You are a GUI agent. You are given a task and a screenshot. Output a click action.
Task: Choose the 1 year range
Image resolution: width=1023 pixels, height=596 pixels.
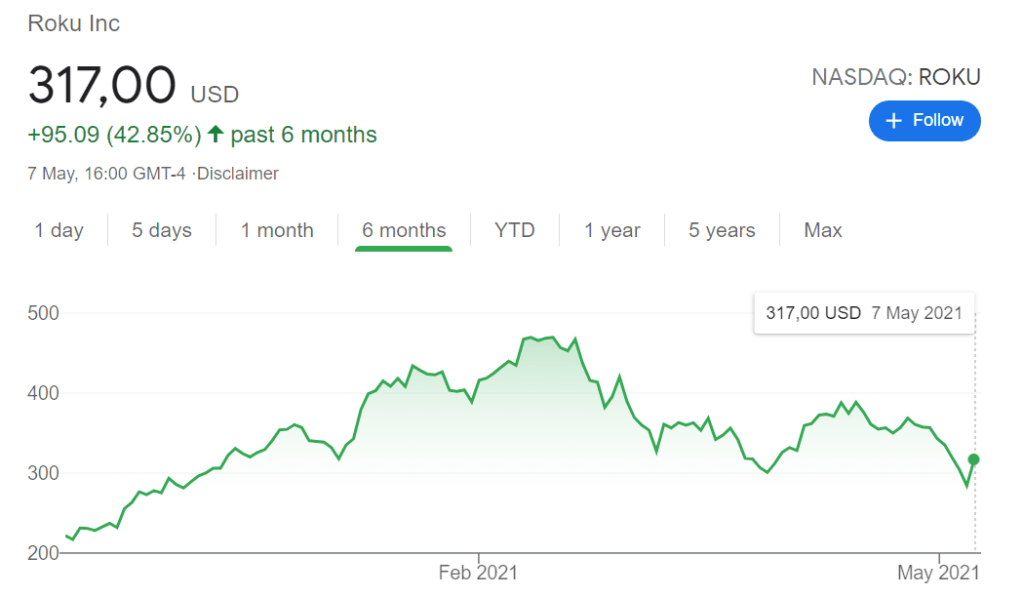coord(612,231)
